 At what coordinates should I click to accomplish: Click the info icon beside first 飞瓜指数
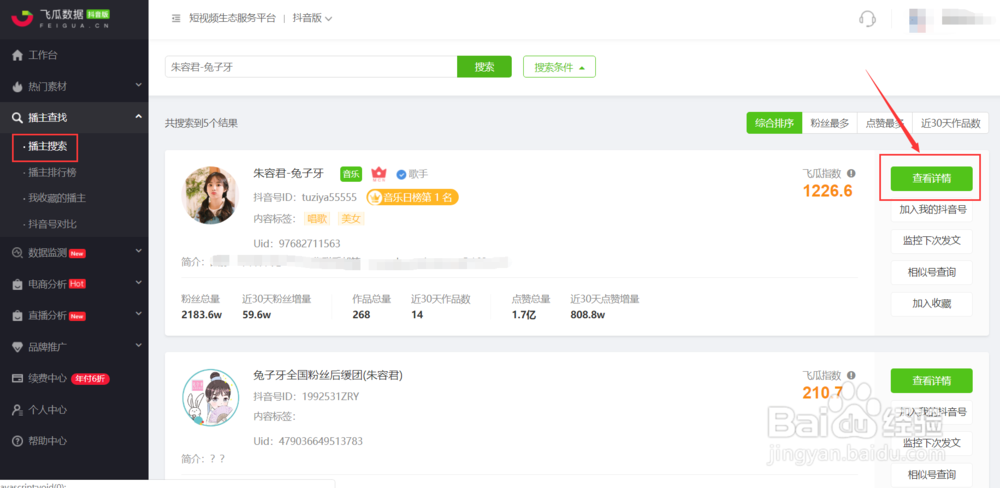click(851, 174)
